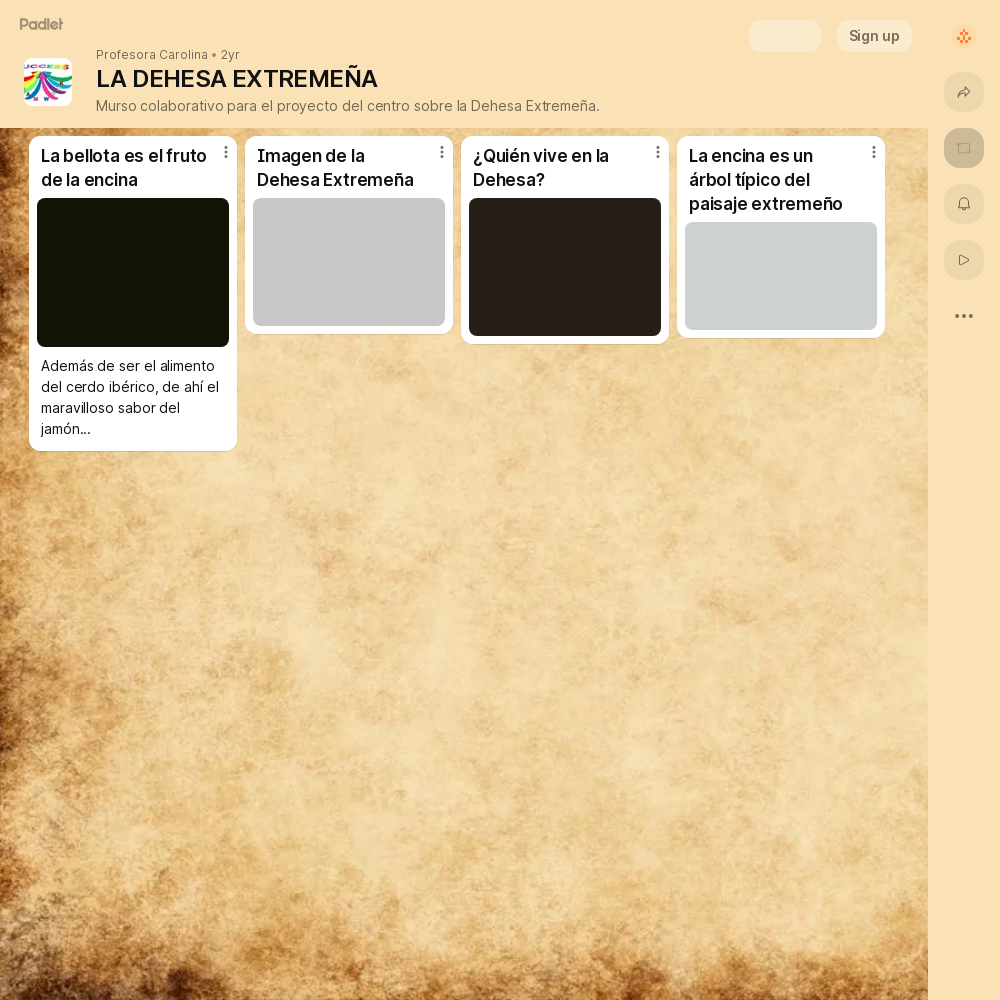
Task: Open options menu for La encina post
Action: point(874,152)
